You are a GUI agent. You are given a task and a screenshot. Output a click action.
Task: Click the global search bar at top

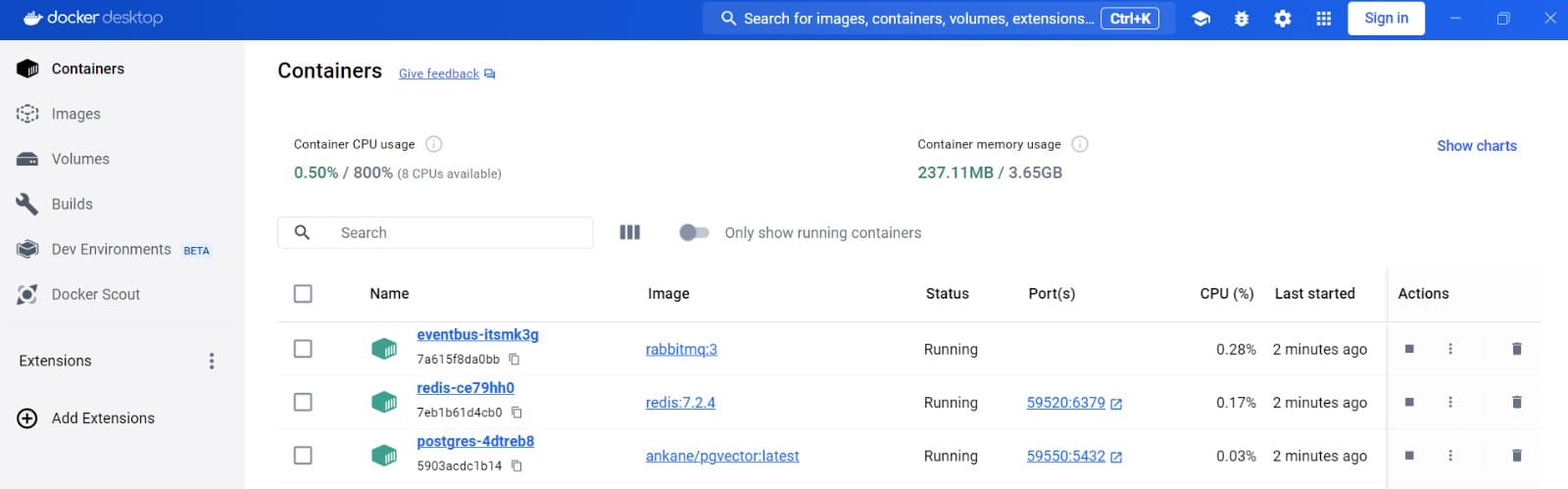pos(938,19)
